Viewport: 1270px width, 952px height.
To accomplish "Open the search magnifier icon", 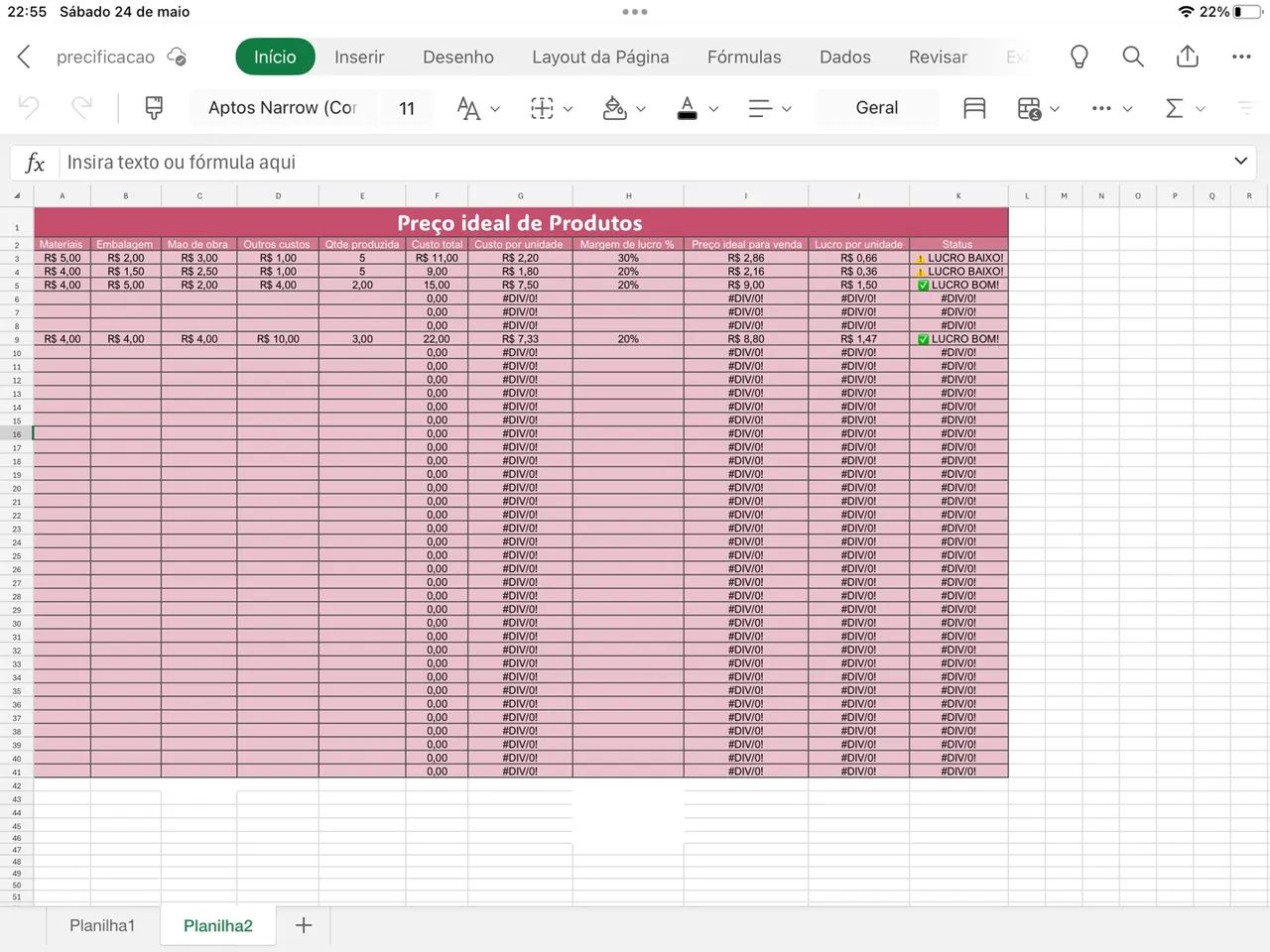I will point(1133,57).
